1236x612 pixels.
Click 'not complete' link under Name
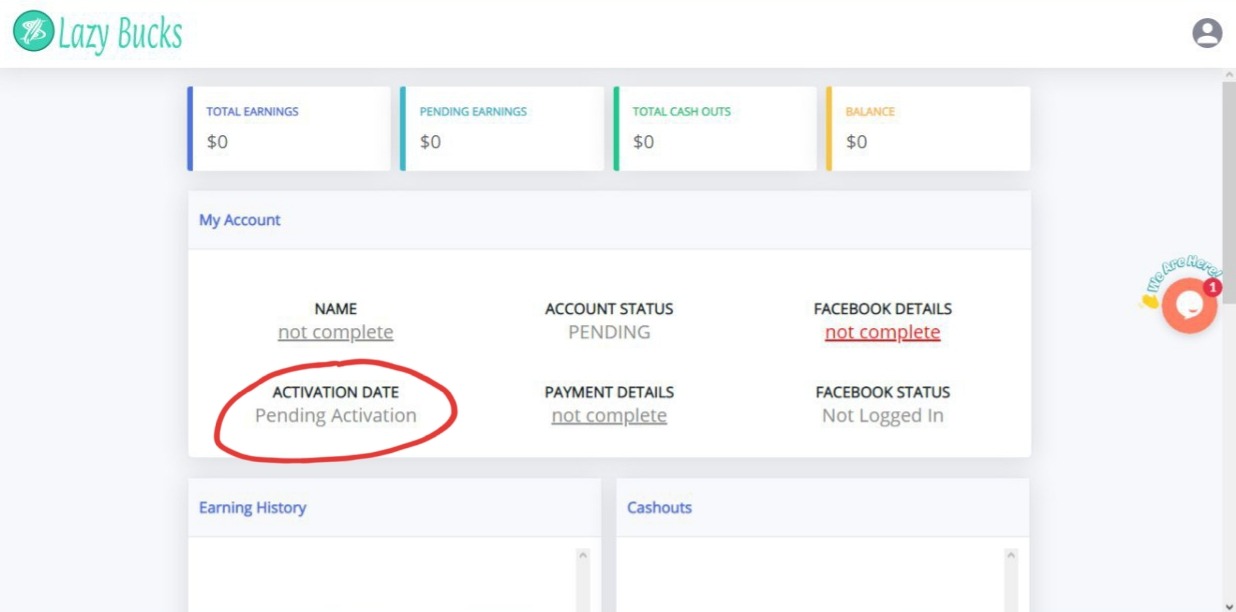pos(335,332)
